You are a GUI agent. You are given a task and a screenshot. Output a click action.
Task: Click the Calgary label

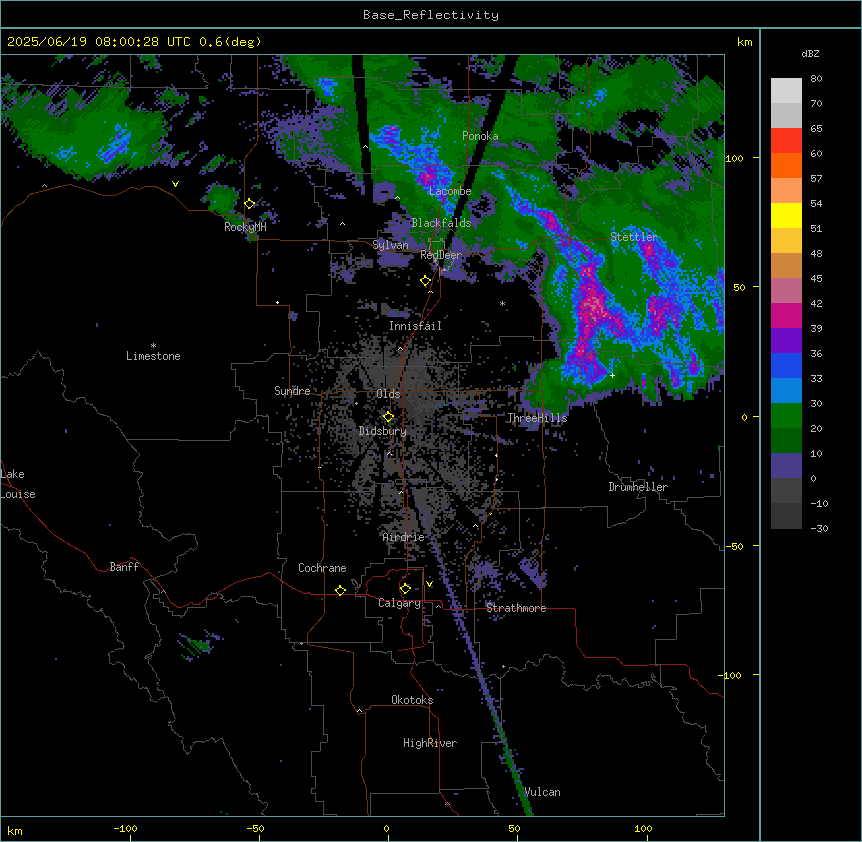(400, 603)
